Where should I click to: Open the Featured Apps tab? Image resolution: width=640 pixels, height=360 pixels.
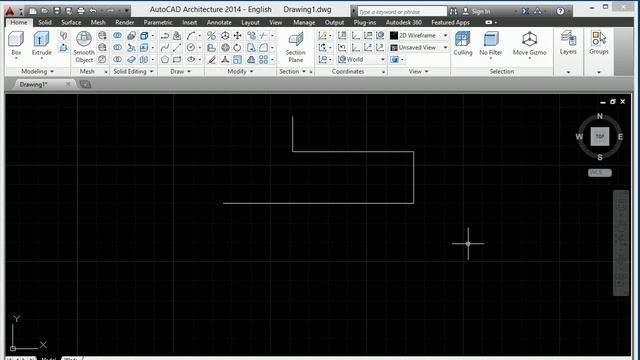(450, 22)
